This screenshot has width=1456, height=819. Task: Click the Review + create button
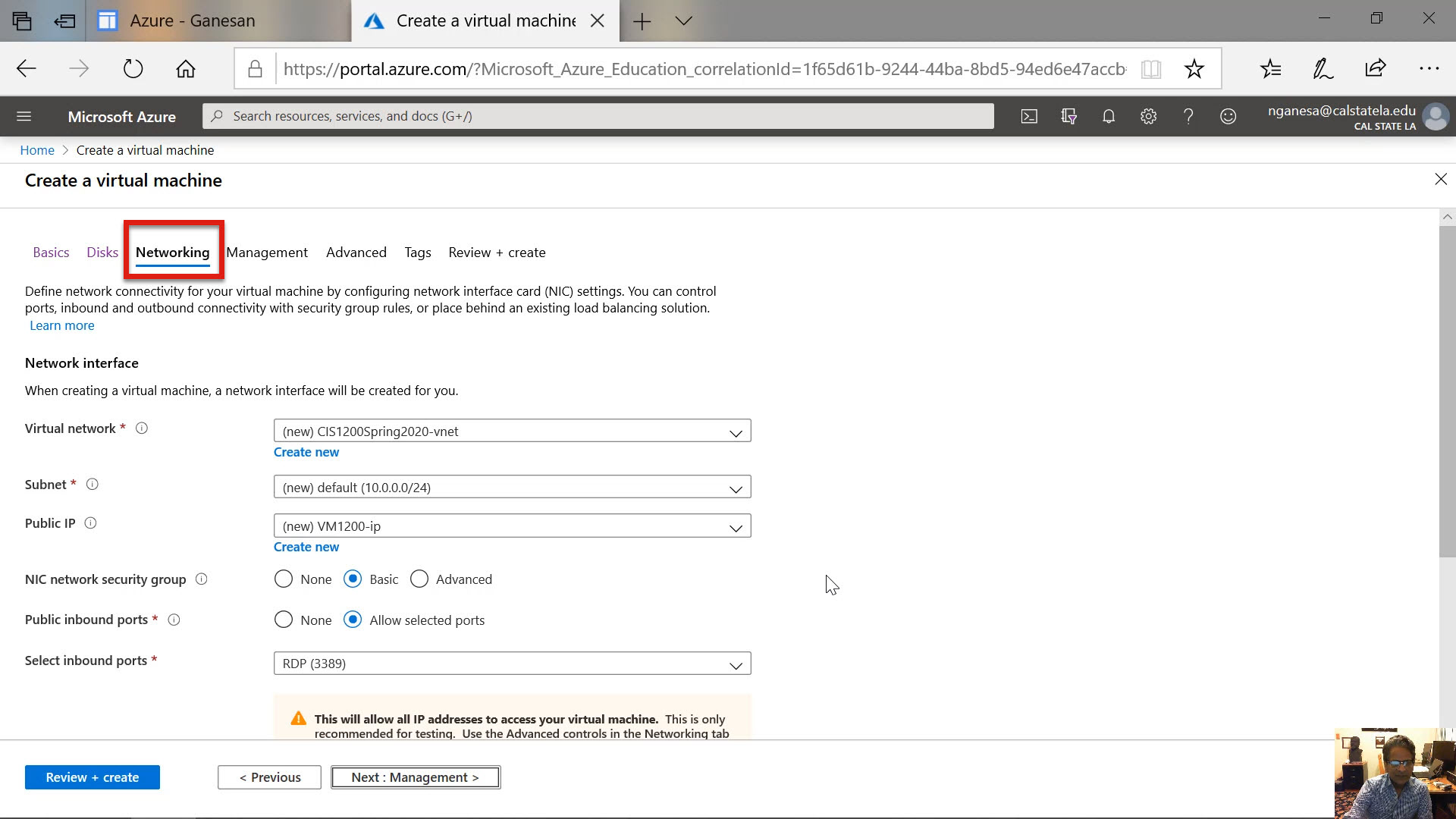92,777
